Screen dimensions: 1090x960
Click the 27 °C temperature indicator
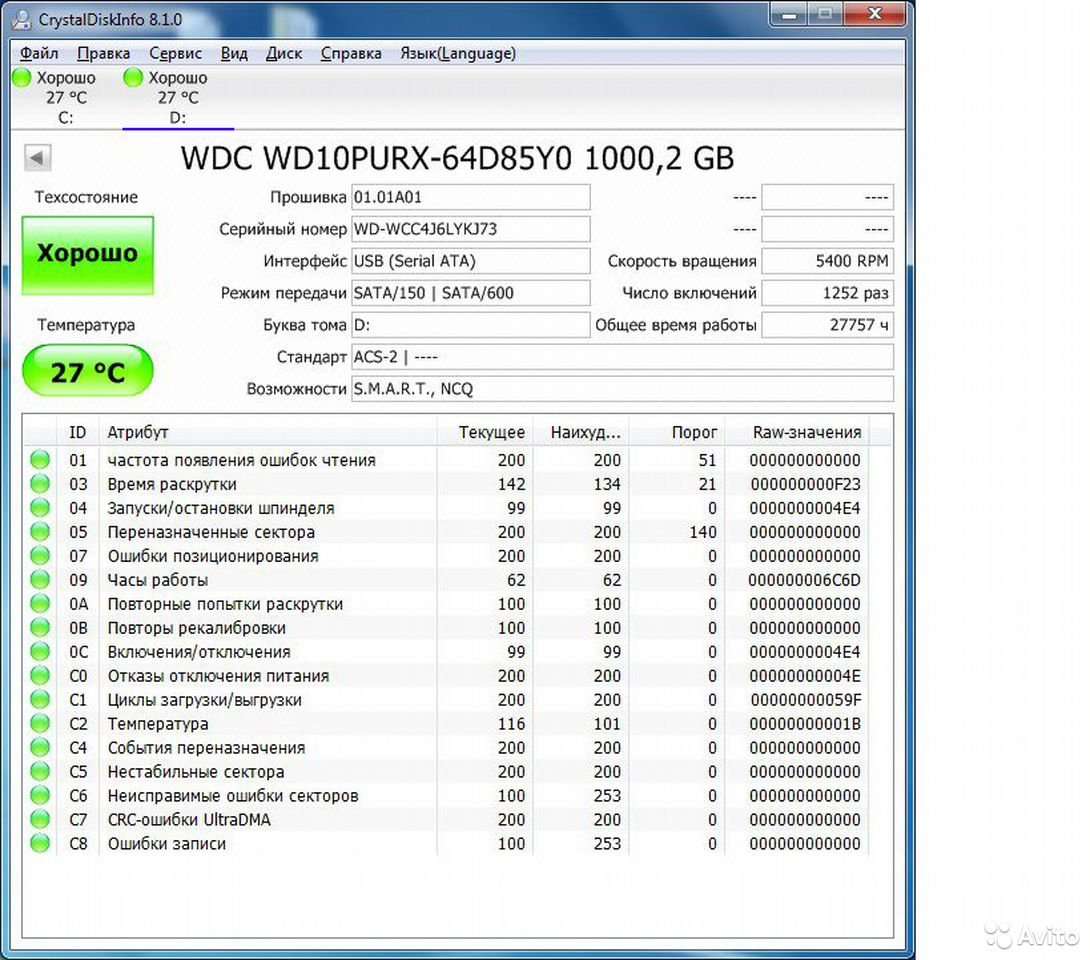click(x=88, y=371)
